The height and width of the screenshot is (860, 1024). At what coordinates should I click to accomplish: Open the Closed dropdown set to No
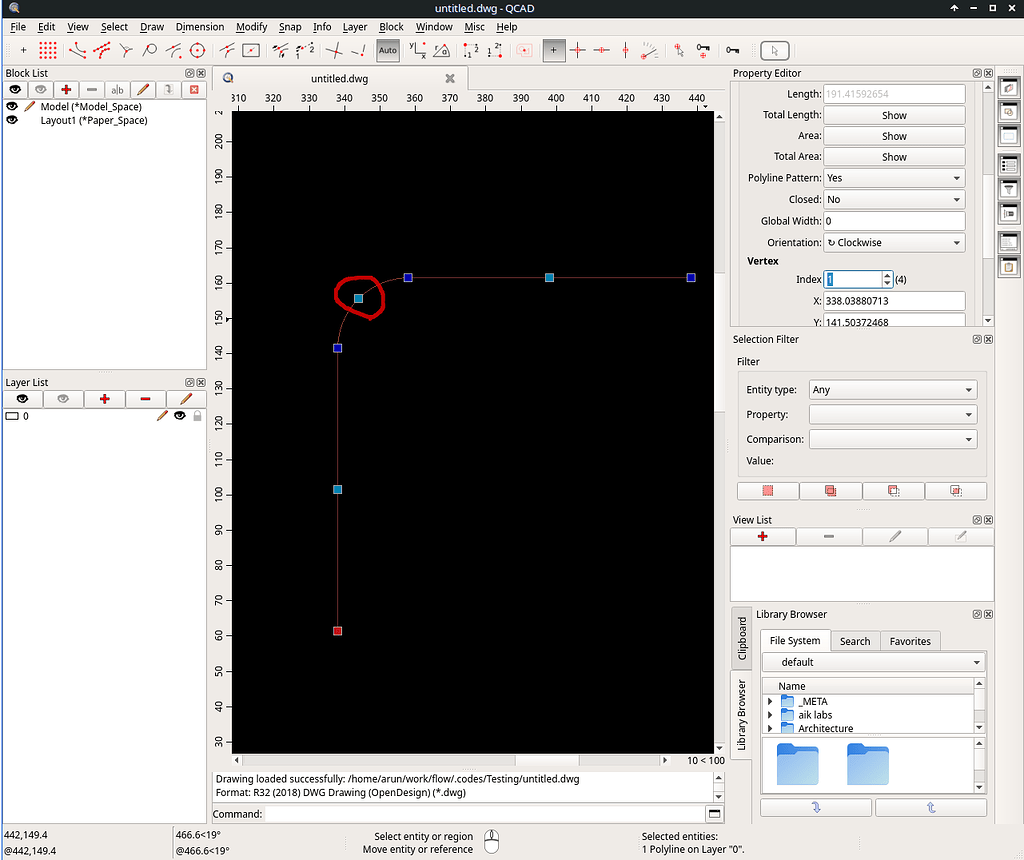tap(893, 199)
